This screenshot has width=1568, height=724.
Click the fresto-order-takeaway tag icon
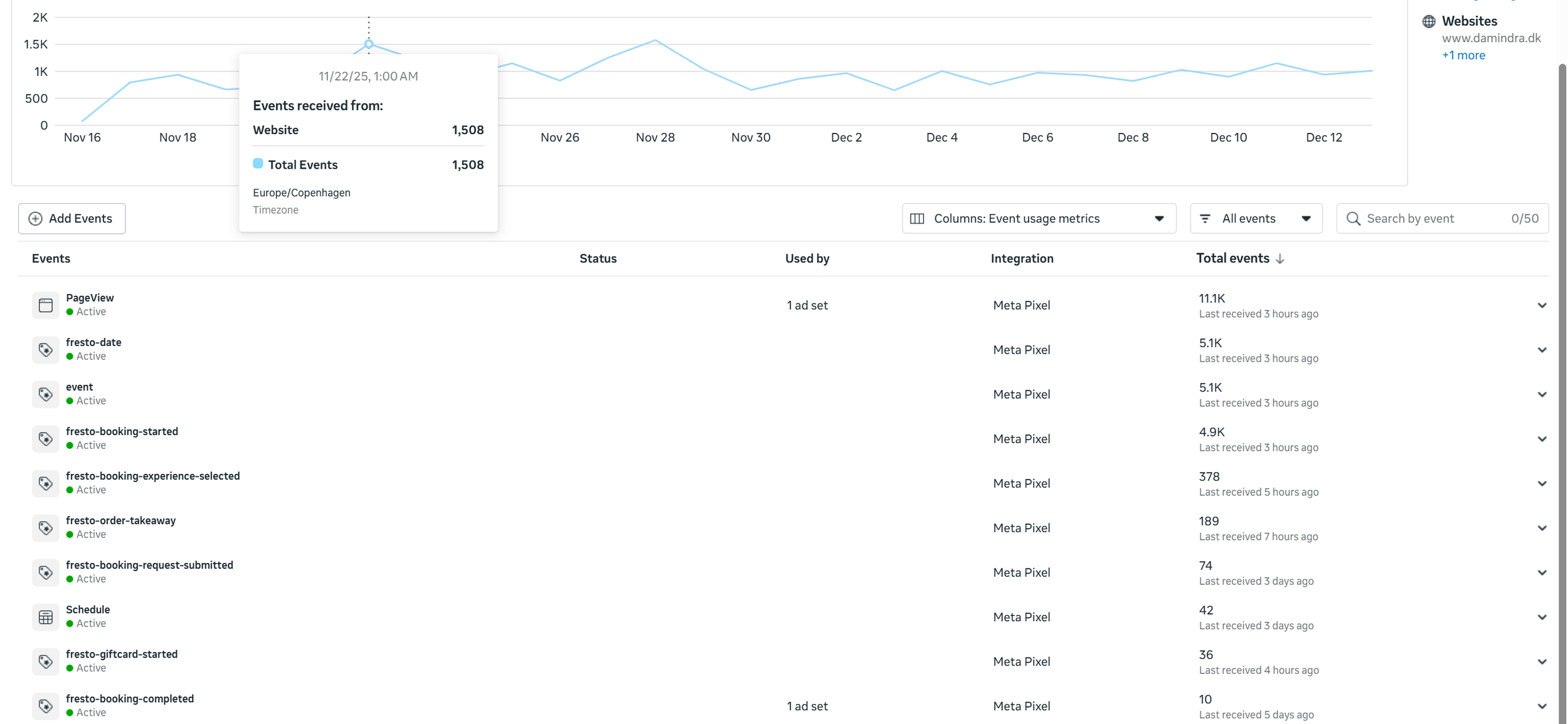coord(45,528)
